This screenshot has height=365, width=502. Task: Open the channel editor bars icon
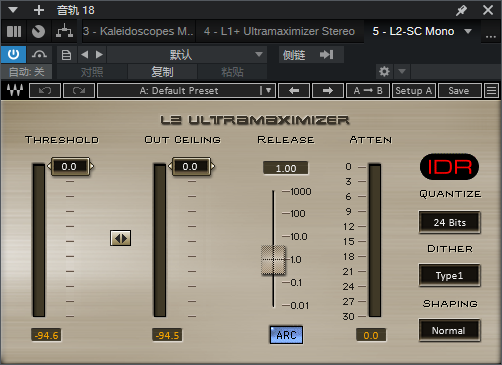click(14, 32)
